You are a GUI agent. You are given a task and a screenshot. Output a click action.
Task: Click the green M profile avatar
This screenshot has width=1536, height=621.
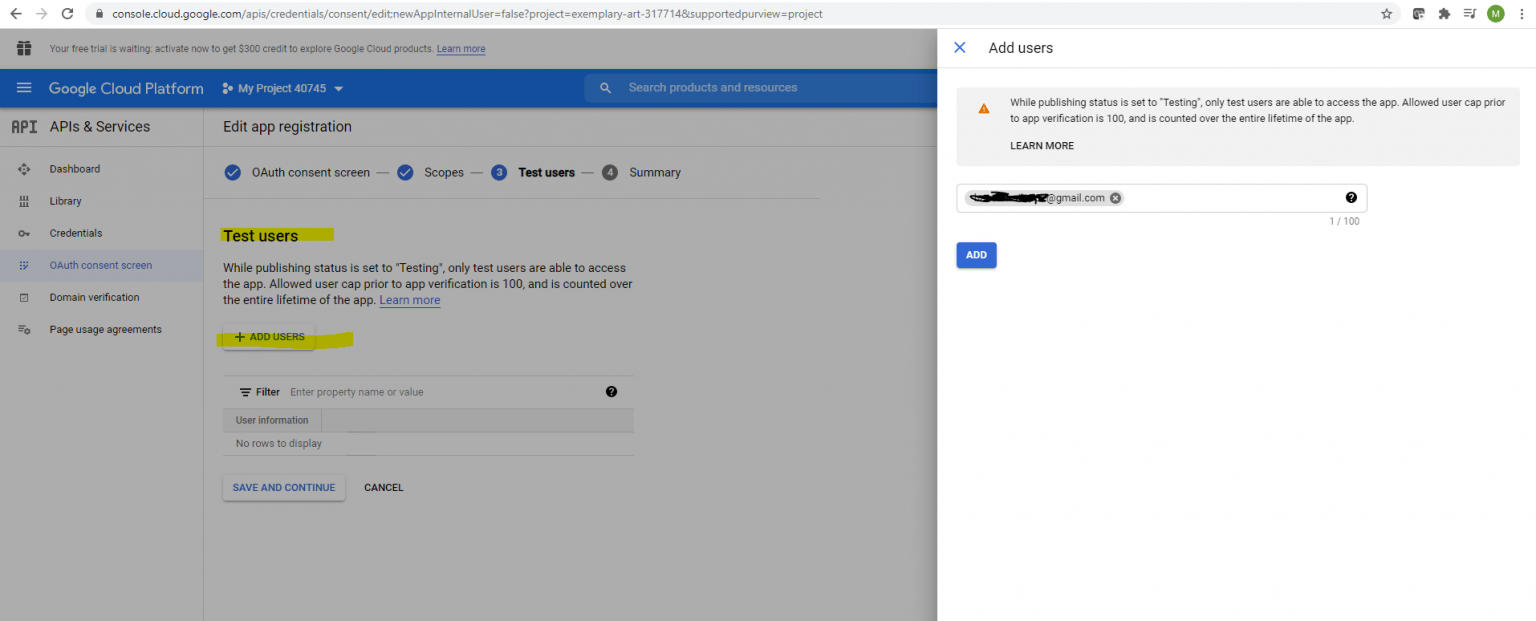[x=1495, y=13]
